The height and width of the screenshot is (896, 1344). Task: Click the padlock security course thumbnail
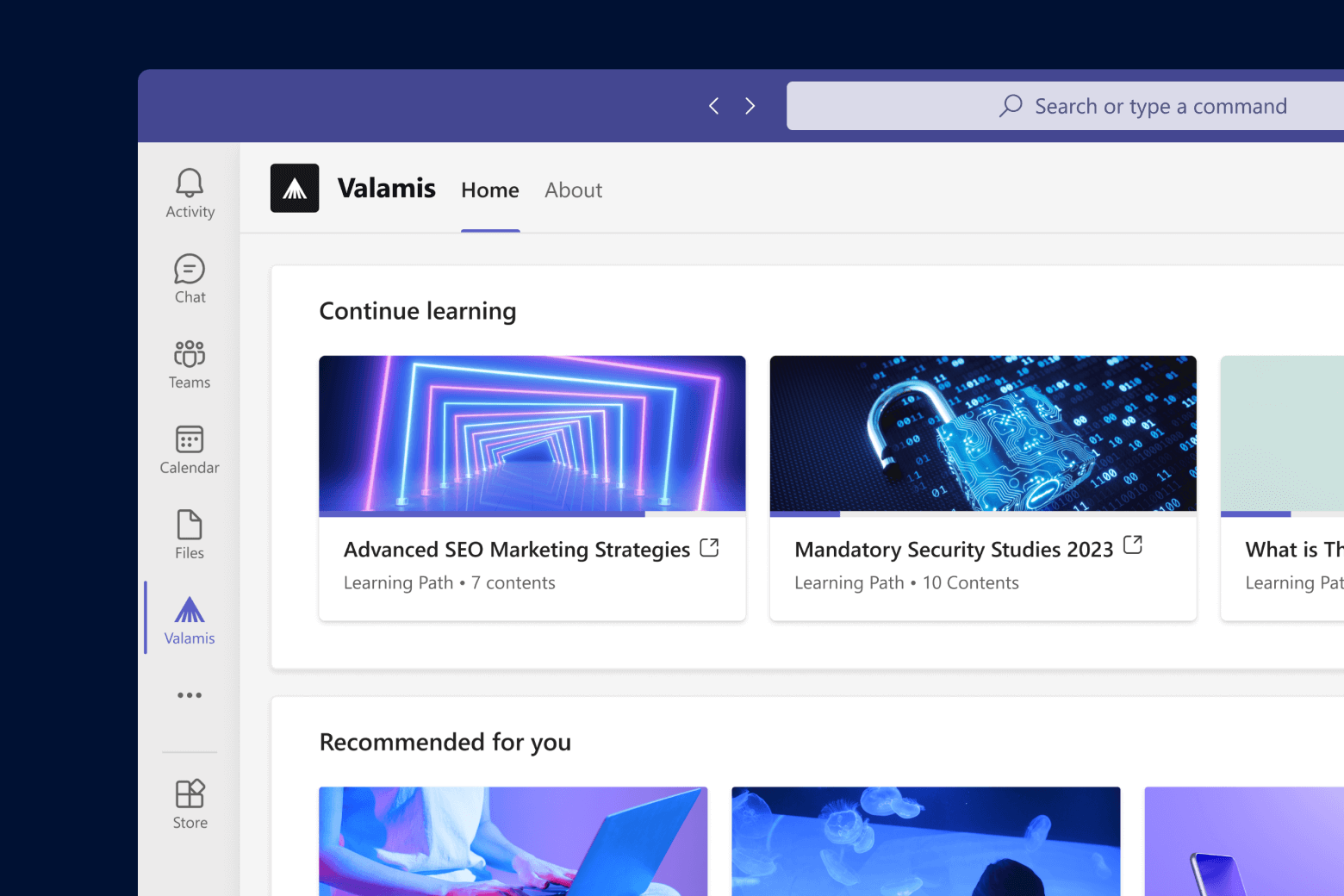point(983,433)
